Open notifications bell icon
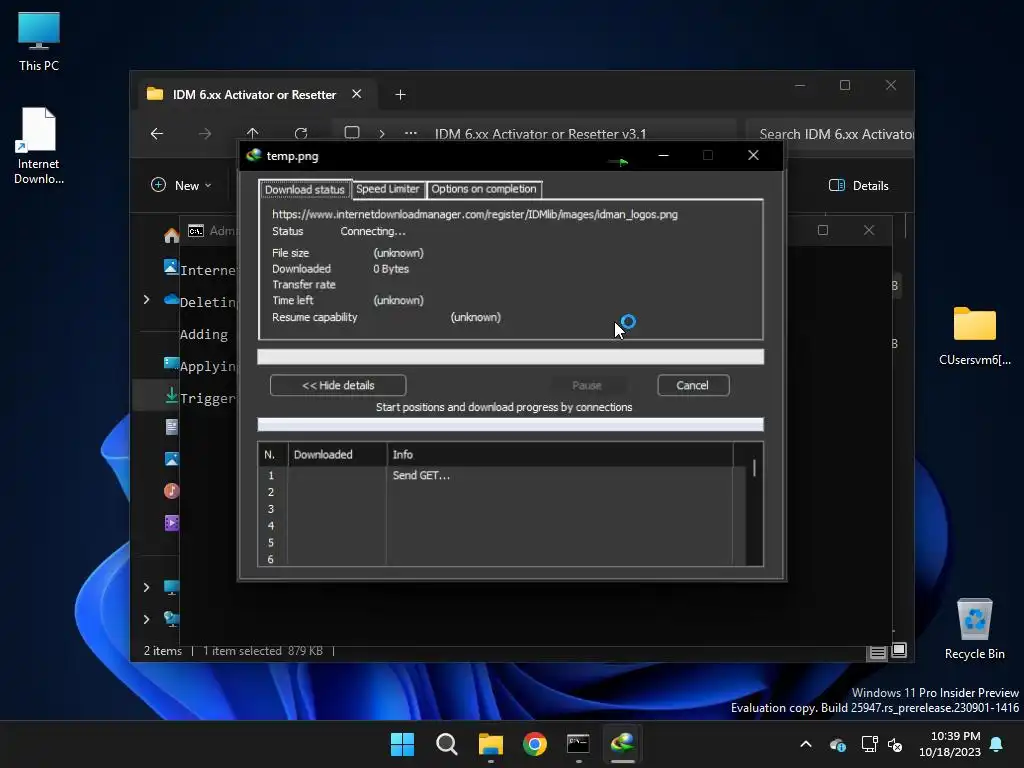Image resolution: width=1024 pixels, height=768 pixels. click(996, 744)
